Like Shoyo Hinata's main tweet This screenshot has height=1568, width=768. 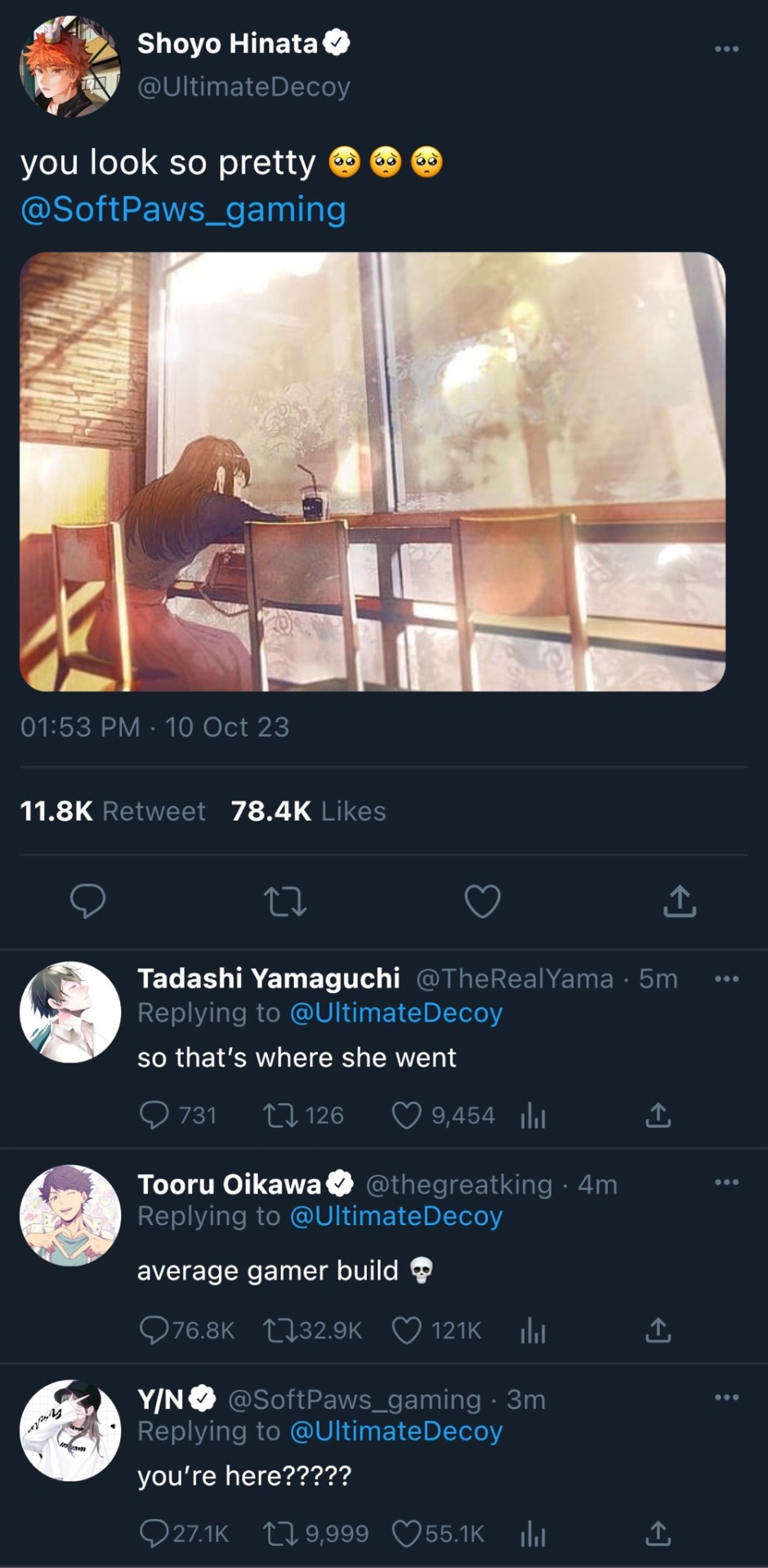point(482,902)
